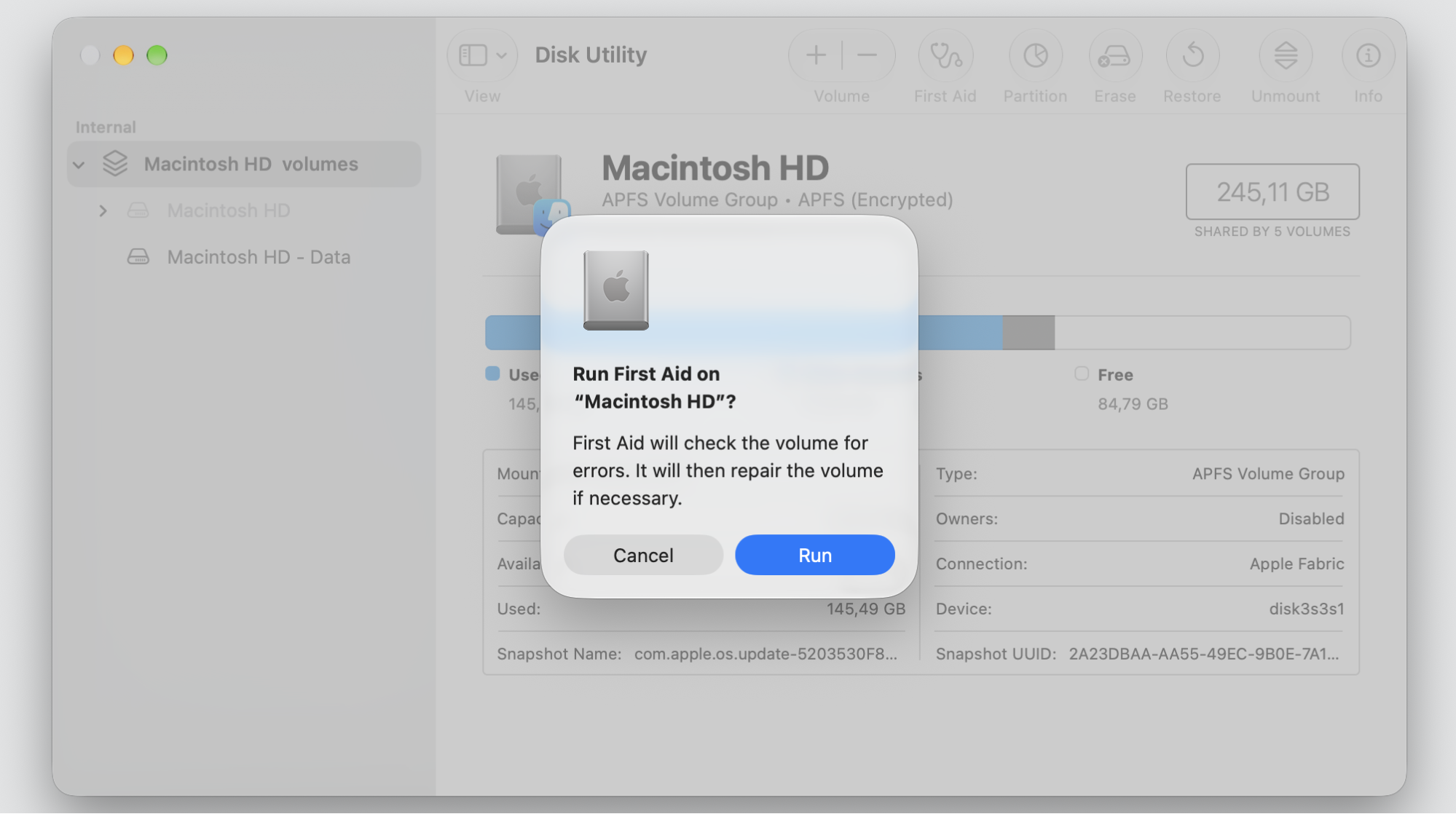1456x814 pixels.
Task: Click the 145,49 GB used value
Action: pyautogui.click(x=865, y=609)
